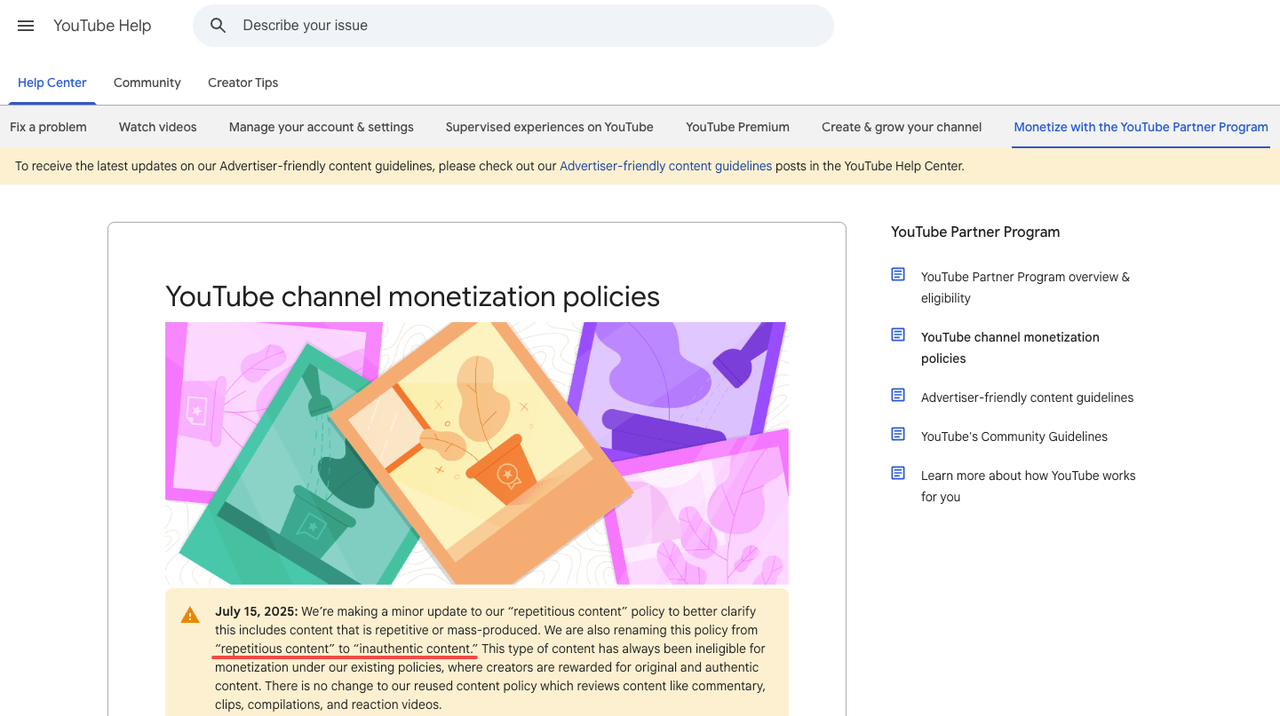Click the search magnifier icon

pyautogui.click(x=218, y=26)
